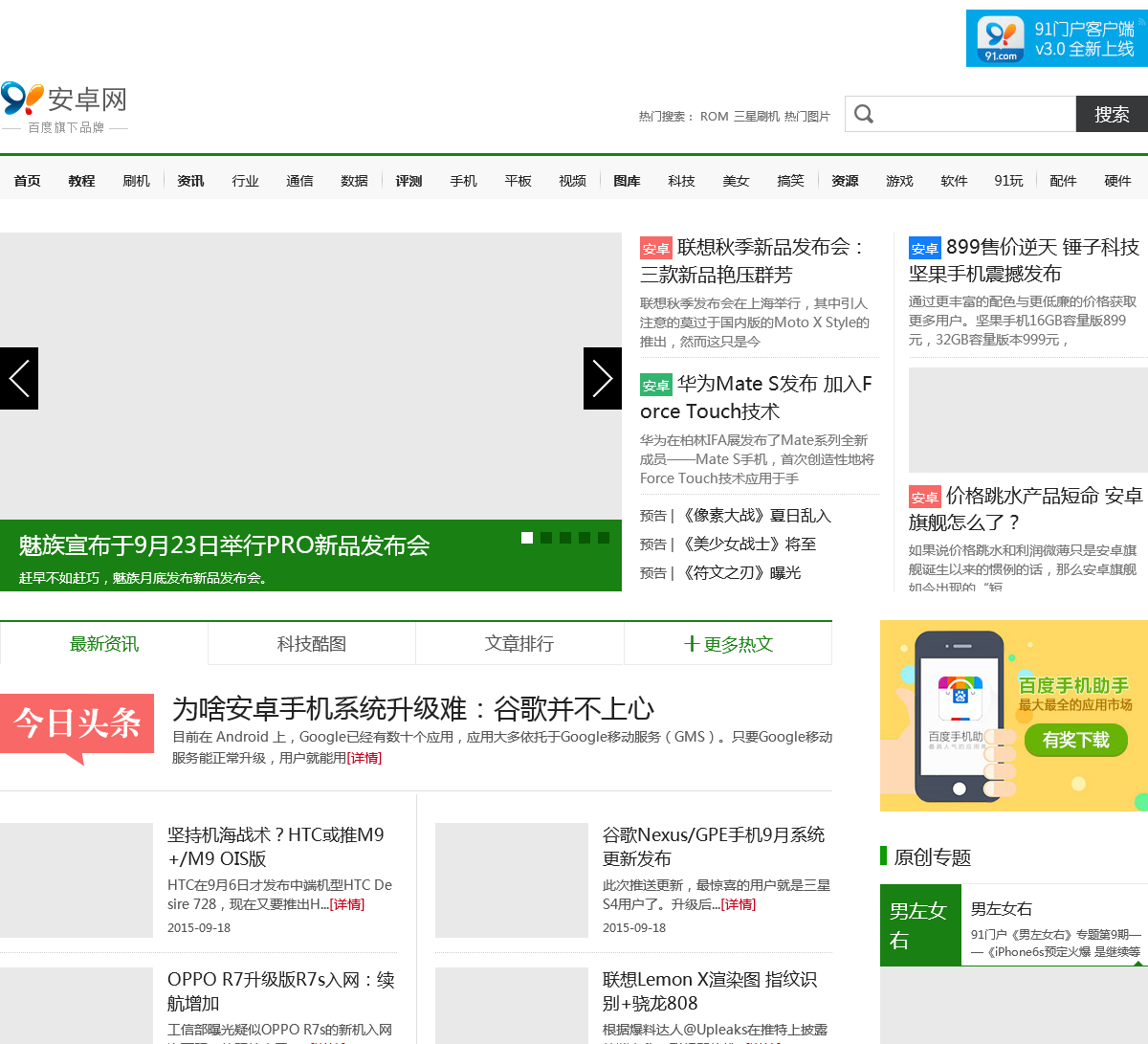Show previous carousel slide with left arrow
Viewport: 1148px width, 1044px height.
point(19,378)
